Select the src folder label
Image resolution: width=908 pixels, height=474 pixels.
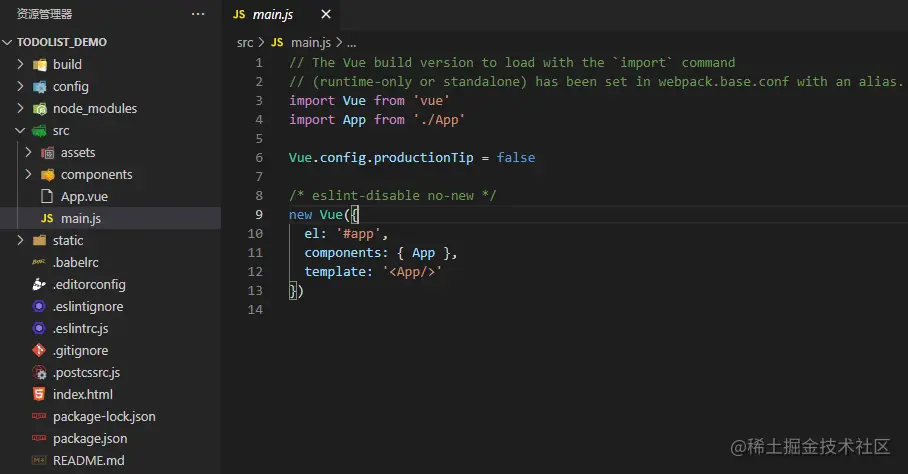click(x=61, y=130)
